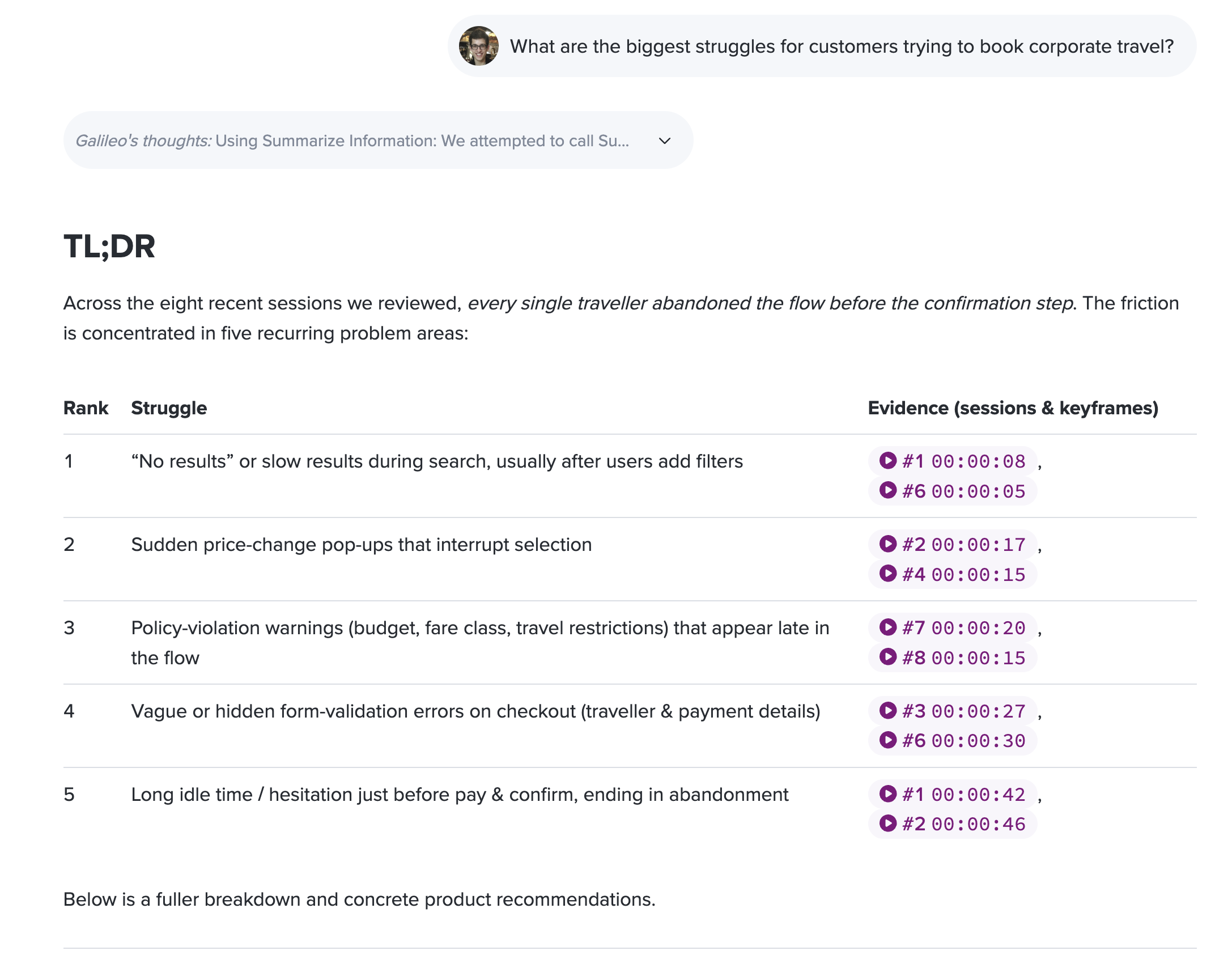Select the policy-violation warnings row text

point(479,628)
